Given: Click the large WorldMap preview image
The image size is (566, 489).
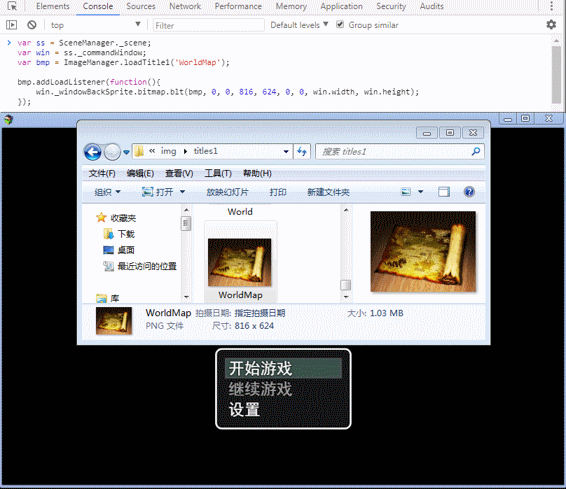Looking at the screenshot, I should click(423, 252).
